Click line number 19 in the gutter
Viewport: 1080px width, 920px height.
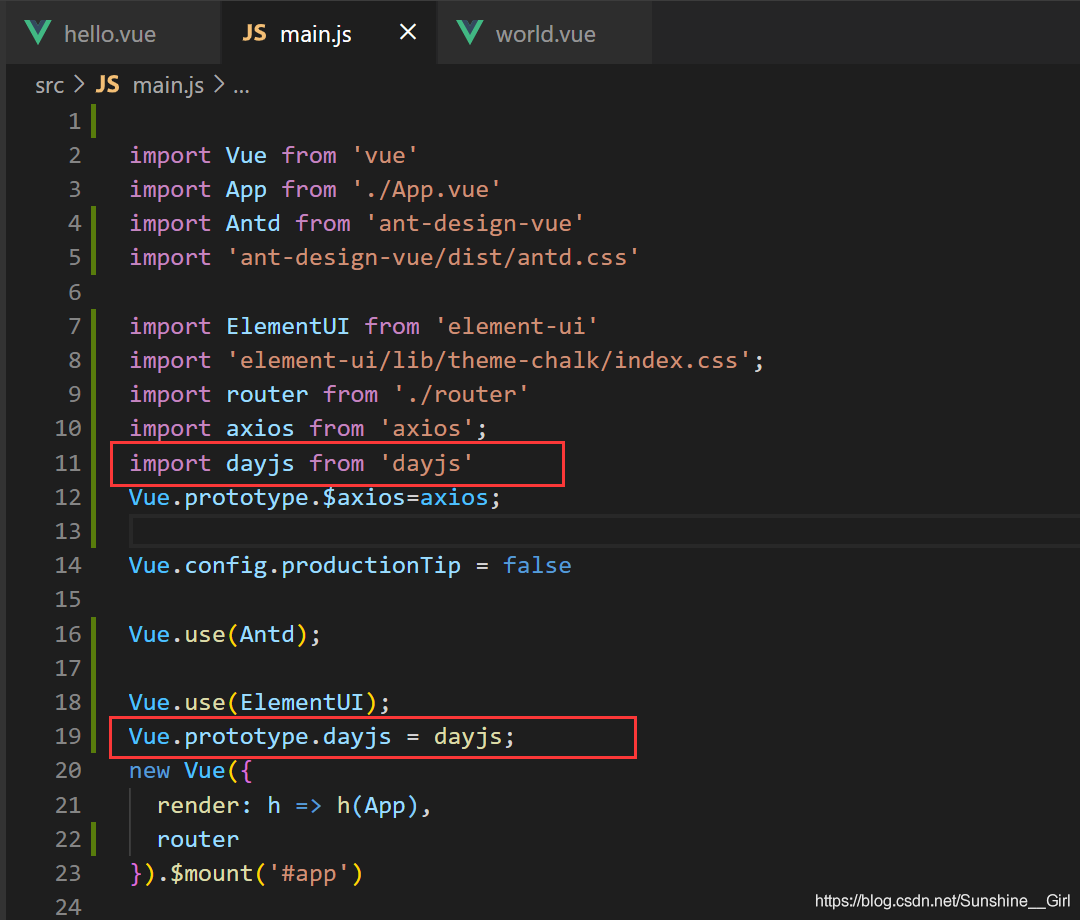click(68, 736)
